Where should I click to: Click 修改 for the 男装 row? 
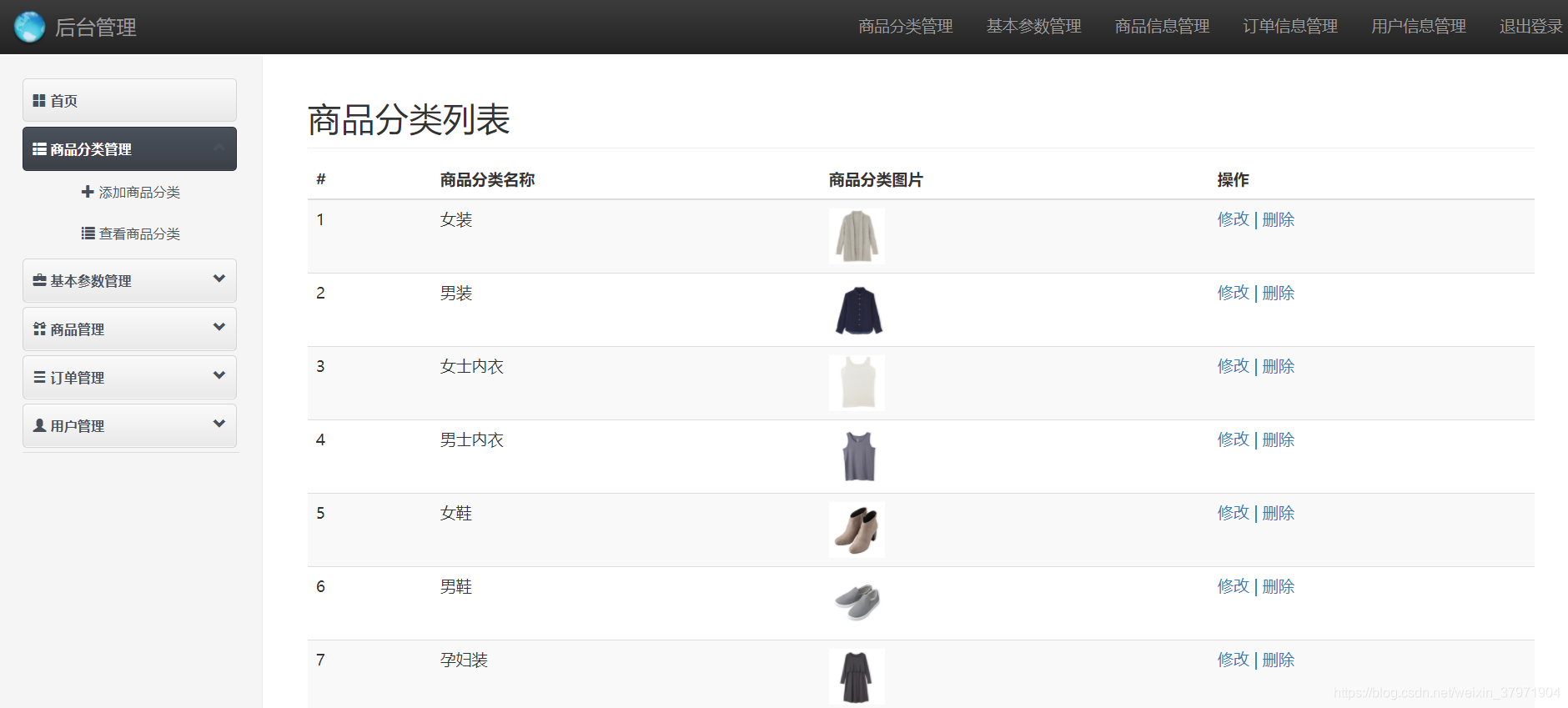tap(1234, 293)
